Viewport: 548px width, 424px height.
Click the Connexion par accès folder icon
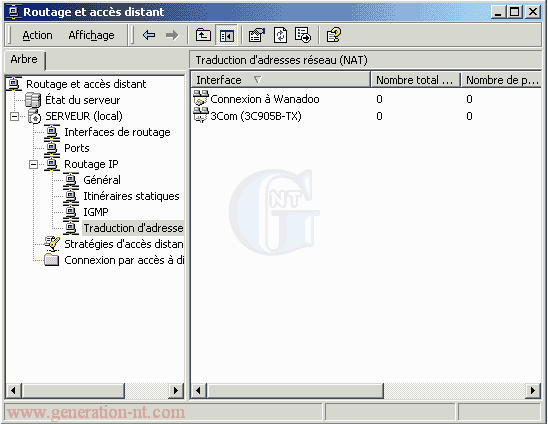(52, 260)
